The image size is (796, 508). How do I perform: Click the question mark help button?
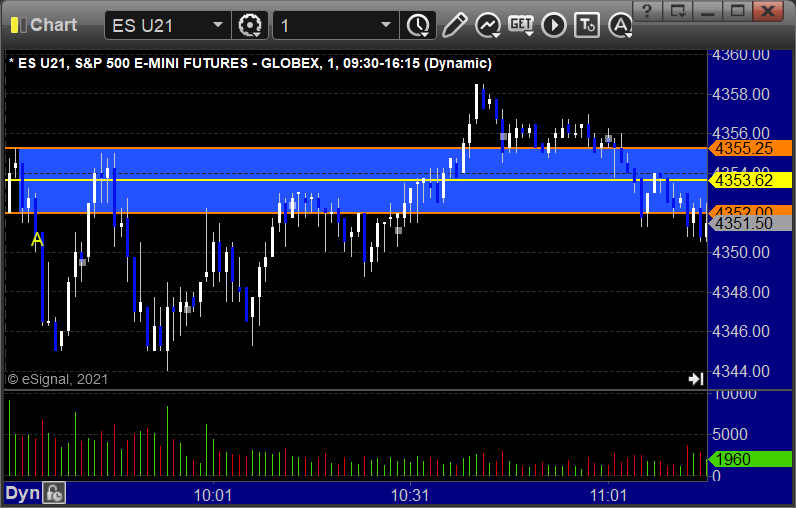(x=647, y=11)
